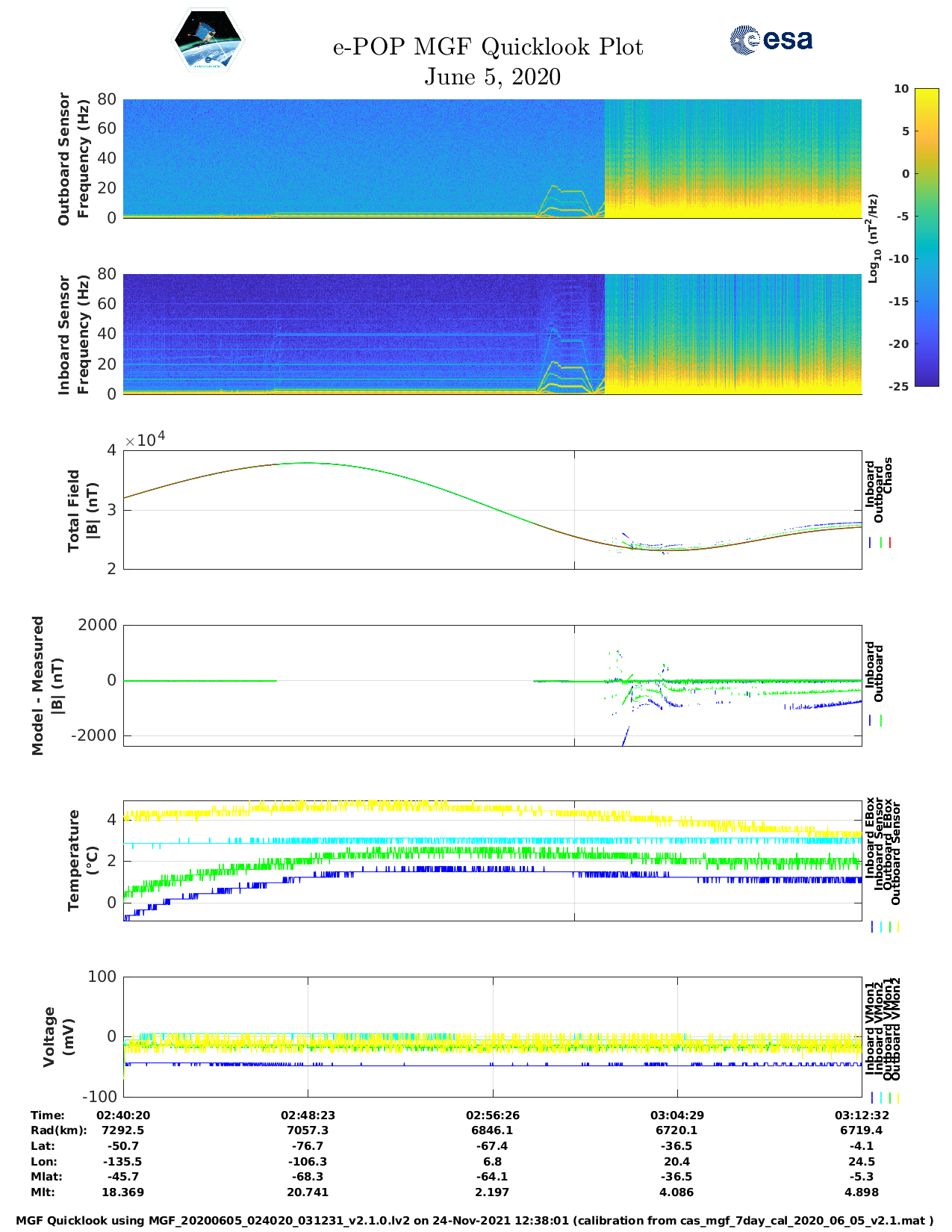Click the Temperature plot legend color markers
Viewport: 952px width, 1232px height.
tap(884, 927)
